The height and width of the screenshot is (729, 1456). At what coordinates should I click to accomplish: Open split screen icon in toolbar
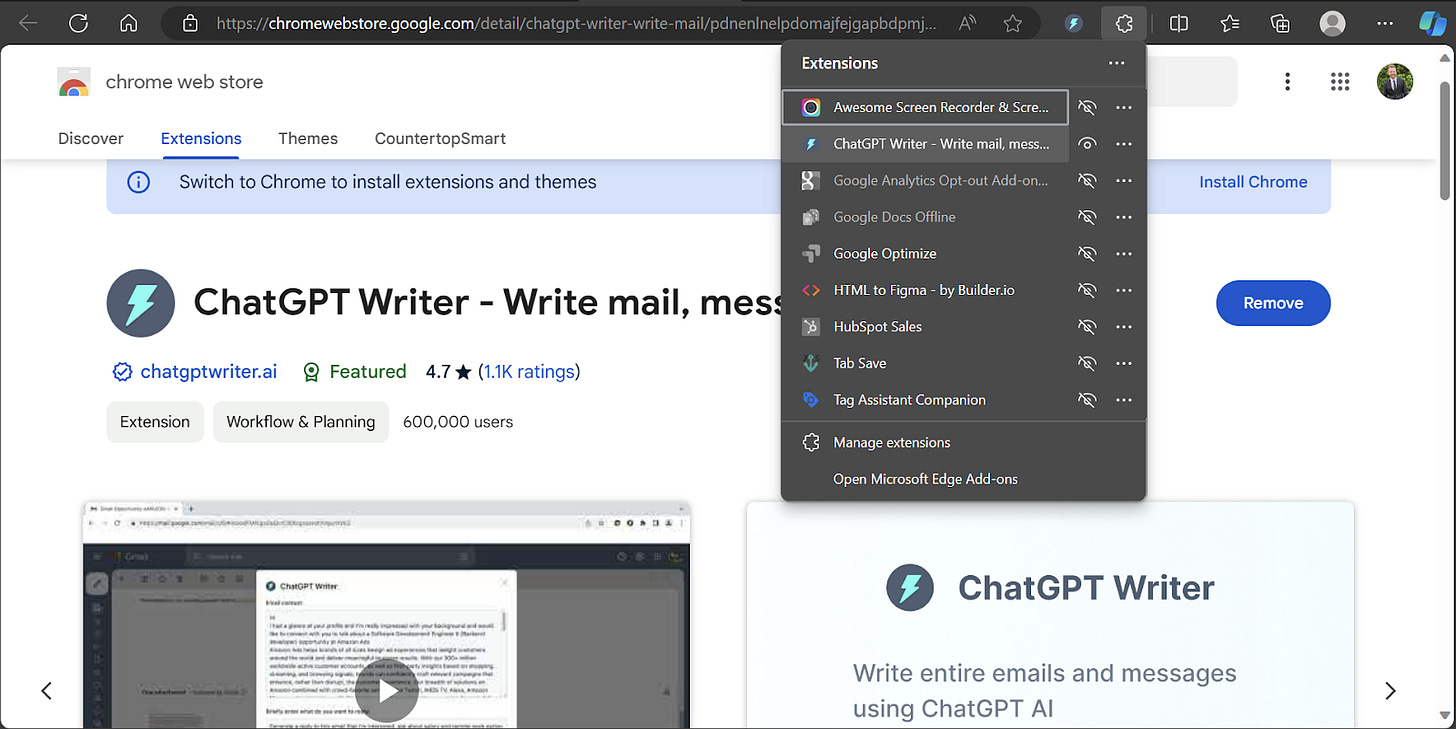coord(1179,23)
